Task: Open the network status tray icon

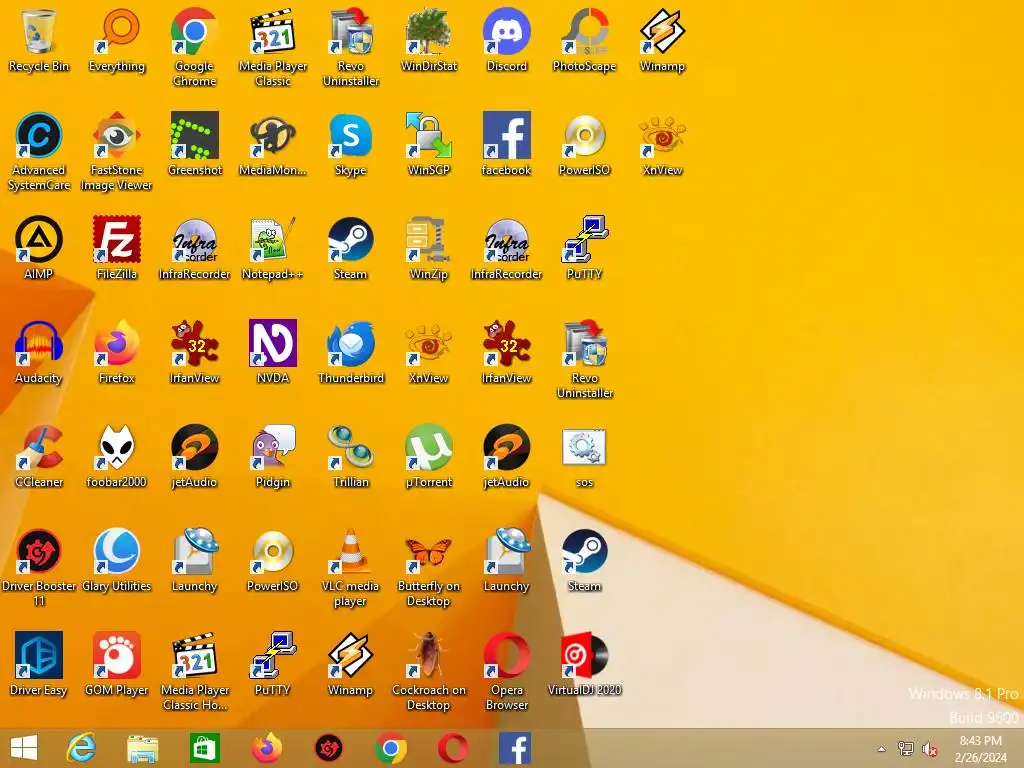Action: coord(906,748)
